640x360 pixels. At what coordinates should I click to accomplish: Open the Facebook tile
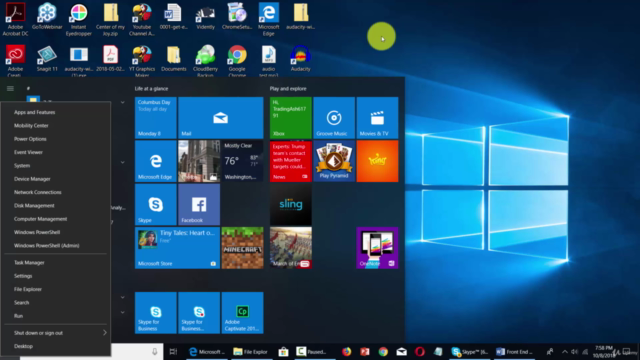click(199, 204)
